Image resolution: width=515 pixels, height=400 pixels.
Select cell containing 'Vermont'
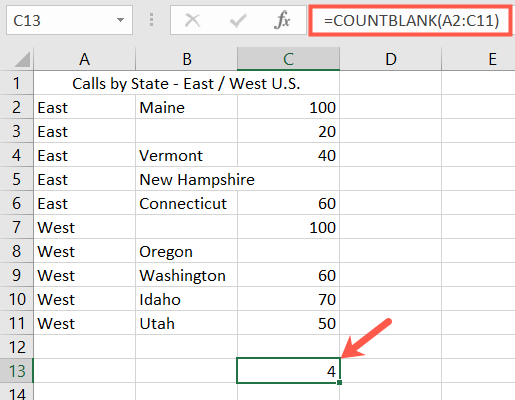[x=187, y=155]
